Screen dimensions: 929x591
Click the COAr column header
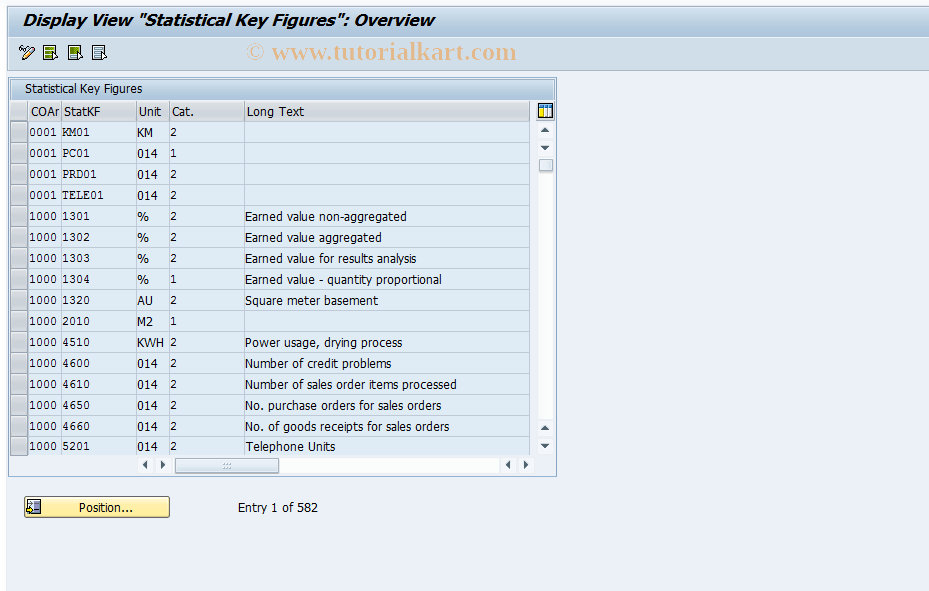tap(44, 111)
